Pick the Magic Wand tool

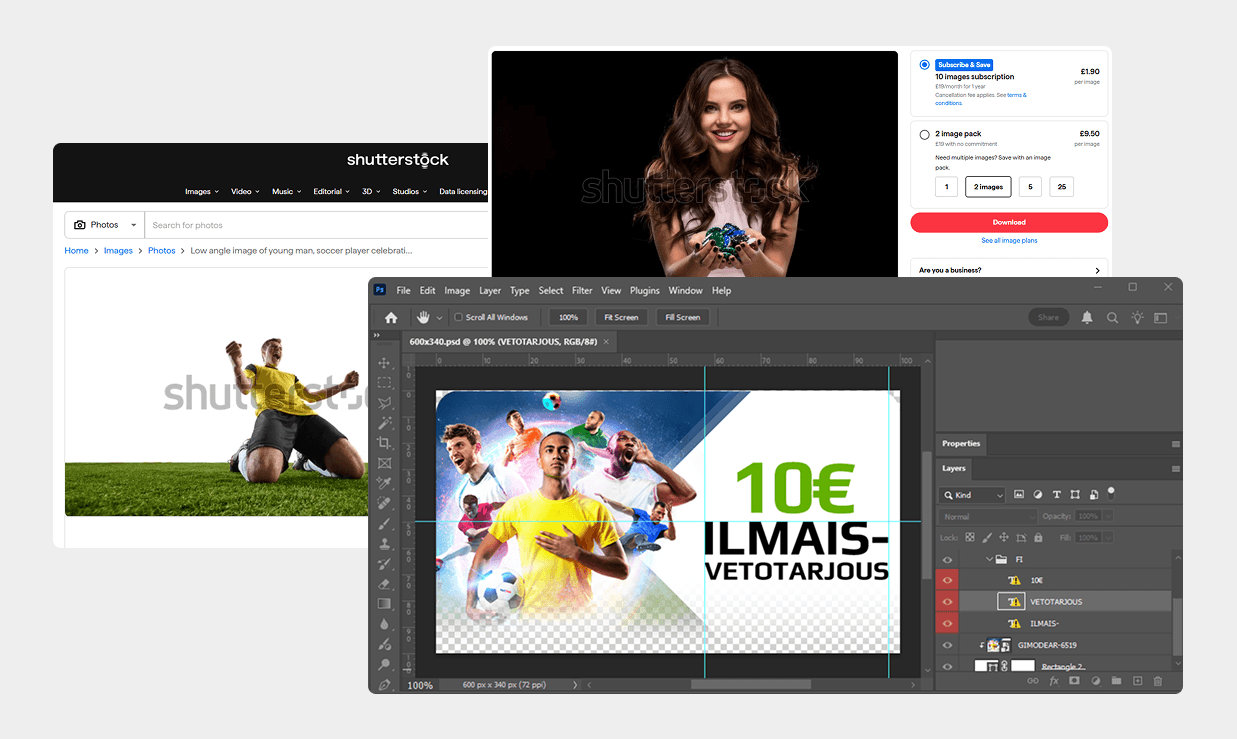tap(384, 423)
